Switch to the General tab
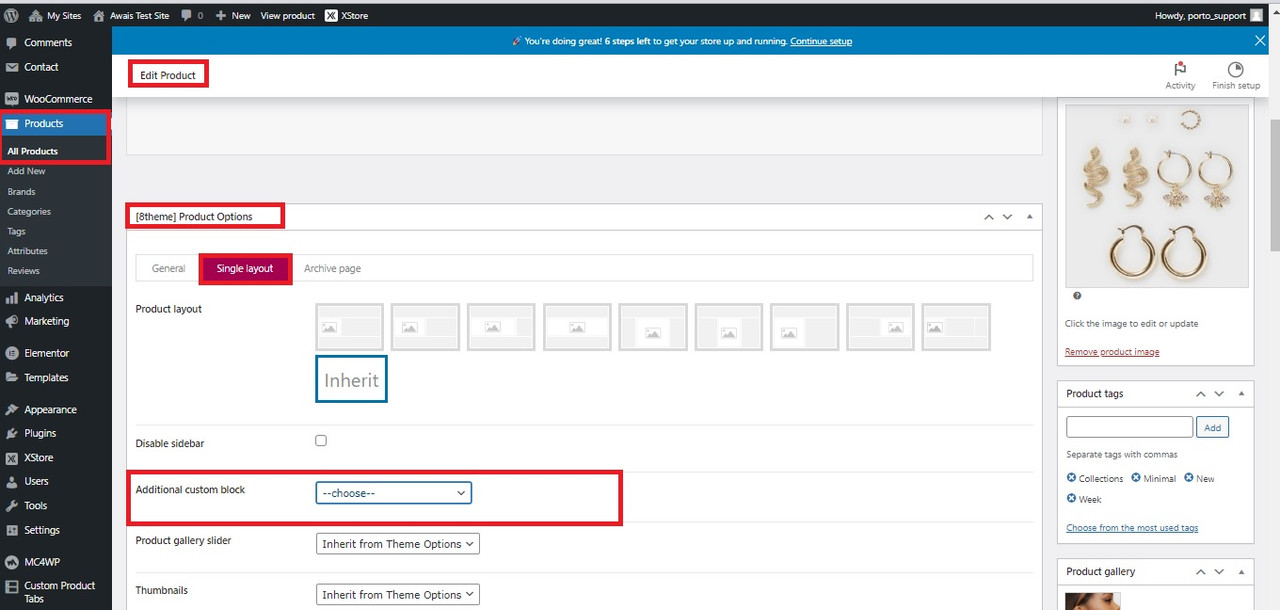The height and width of the screenshot is (610, 1280). pyautogui.click(x=168, y=268)
